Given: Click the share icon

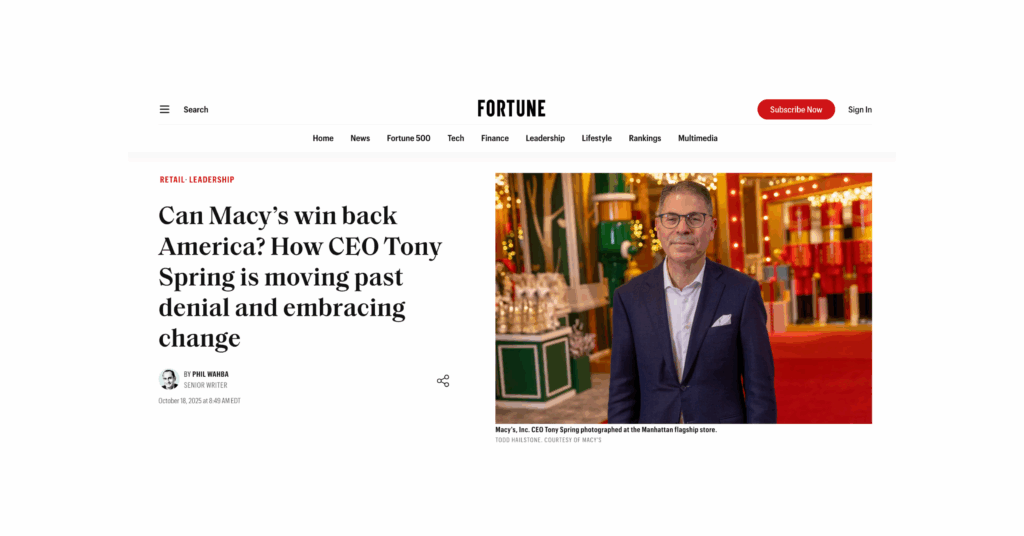Looking at the screenshot, I should tap(443, 381).
